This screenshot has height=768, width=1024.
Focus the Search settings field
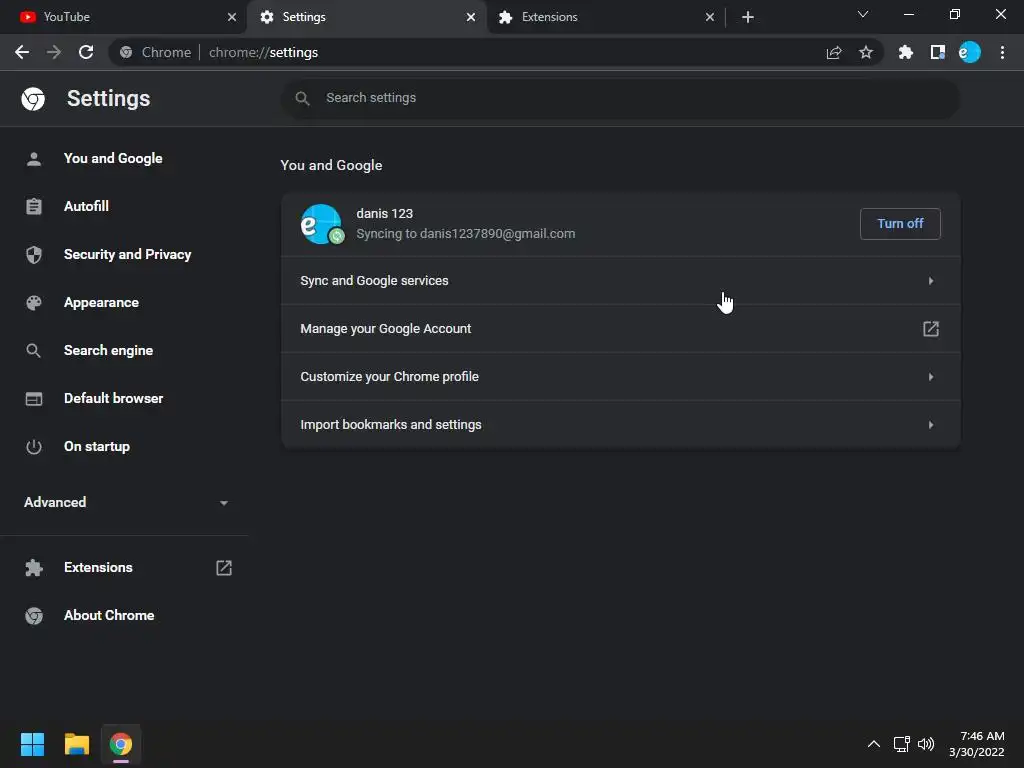[x=620, y=98]
